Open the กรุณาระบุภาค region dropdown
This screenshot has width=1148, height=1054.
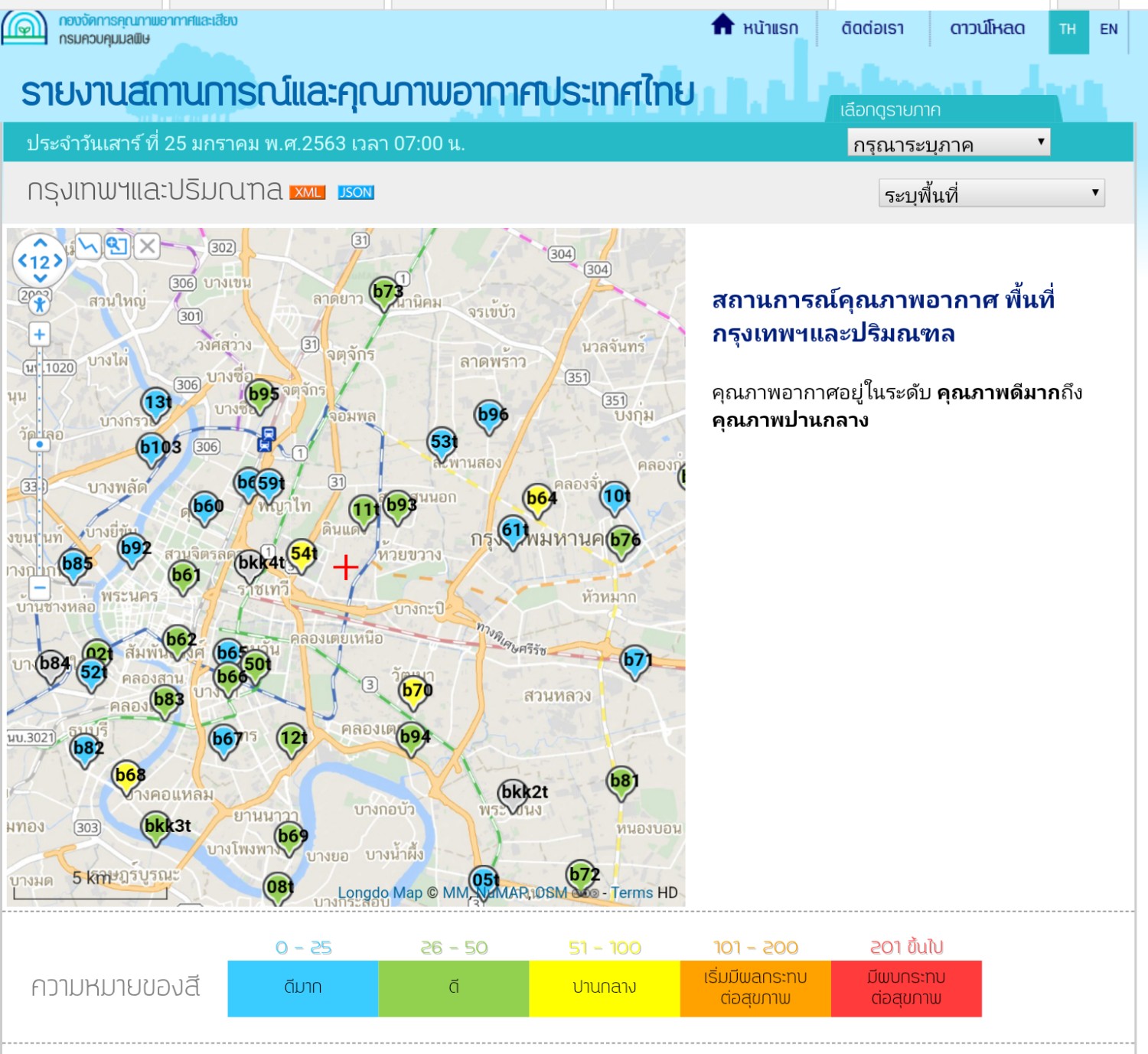tap(948, 142)
